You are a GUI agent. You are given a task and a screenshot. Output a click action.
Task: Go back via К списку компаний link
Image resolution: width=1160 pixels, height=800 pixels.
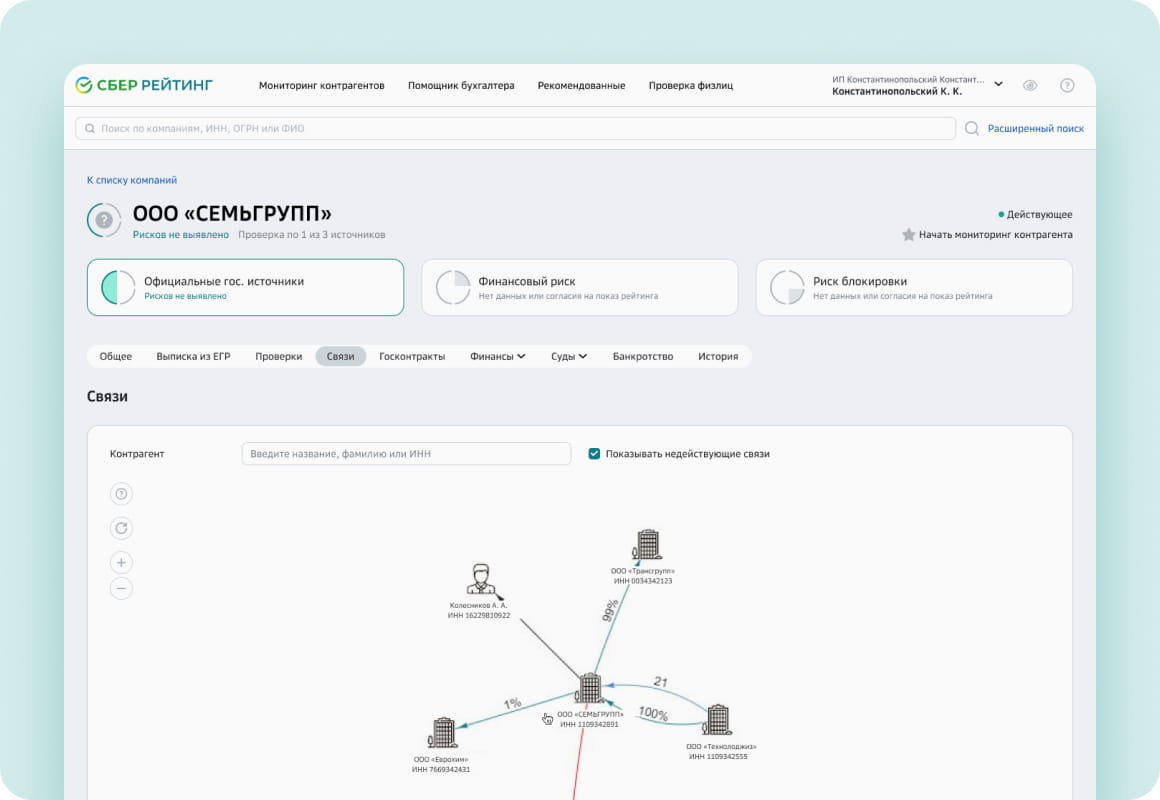[x=132, y=180]
